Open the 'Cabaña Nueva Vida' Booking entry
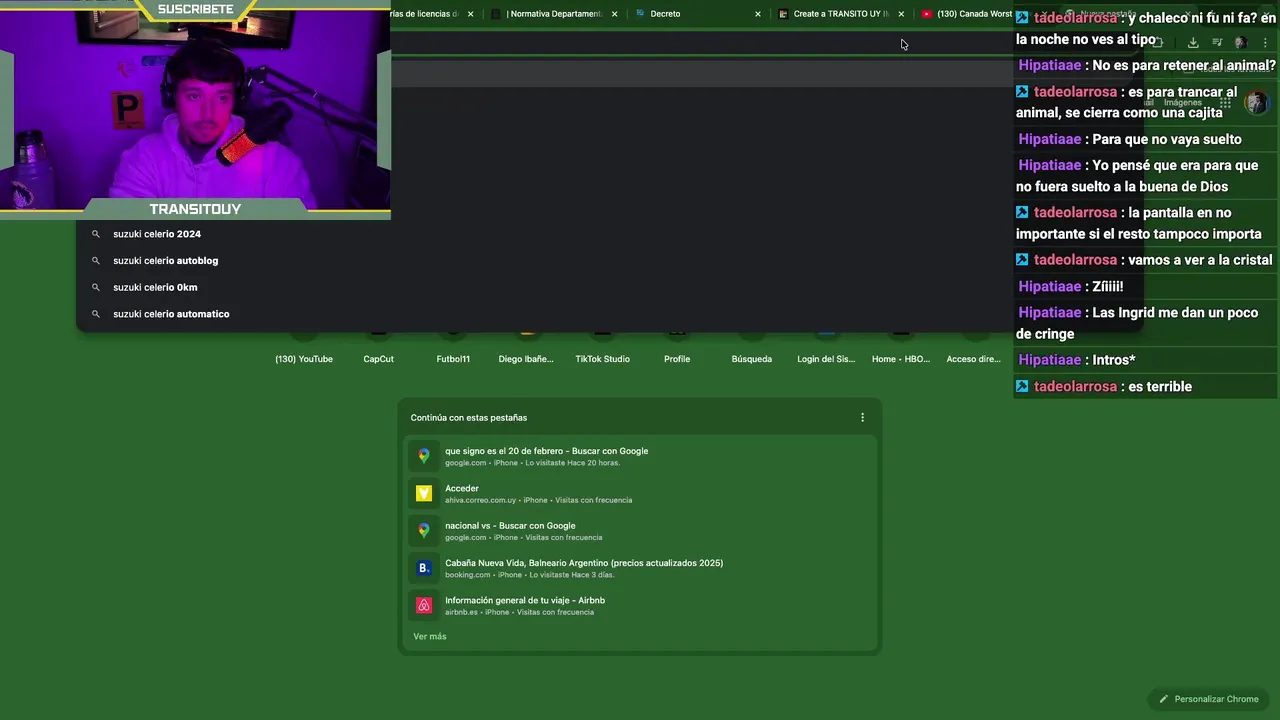 [x=640, y=568]
